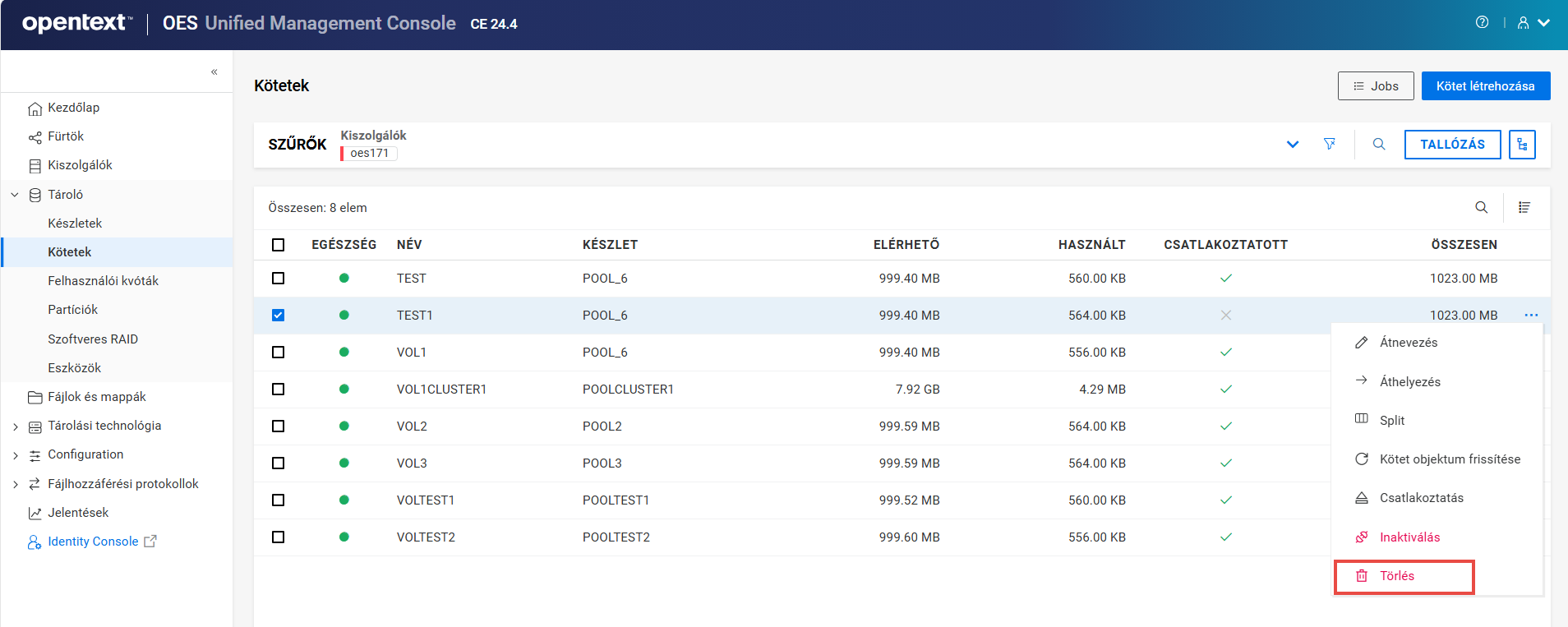
Task: Collapse the left sidebar navigation
Action: pos(214,72)
